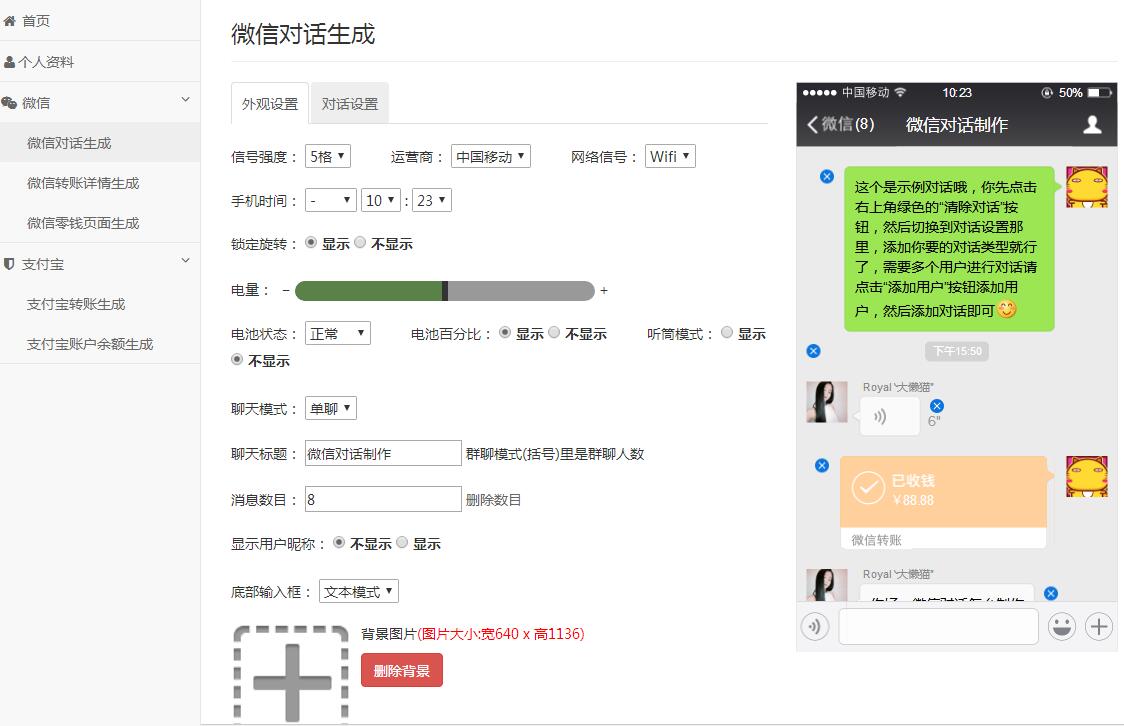This screenshot has width=1124, height=726.
Task: Select 显示 for 听筒模式
Action: (x=727, y=332)
